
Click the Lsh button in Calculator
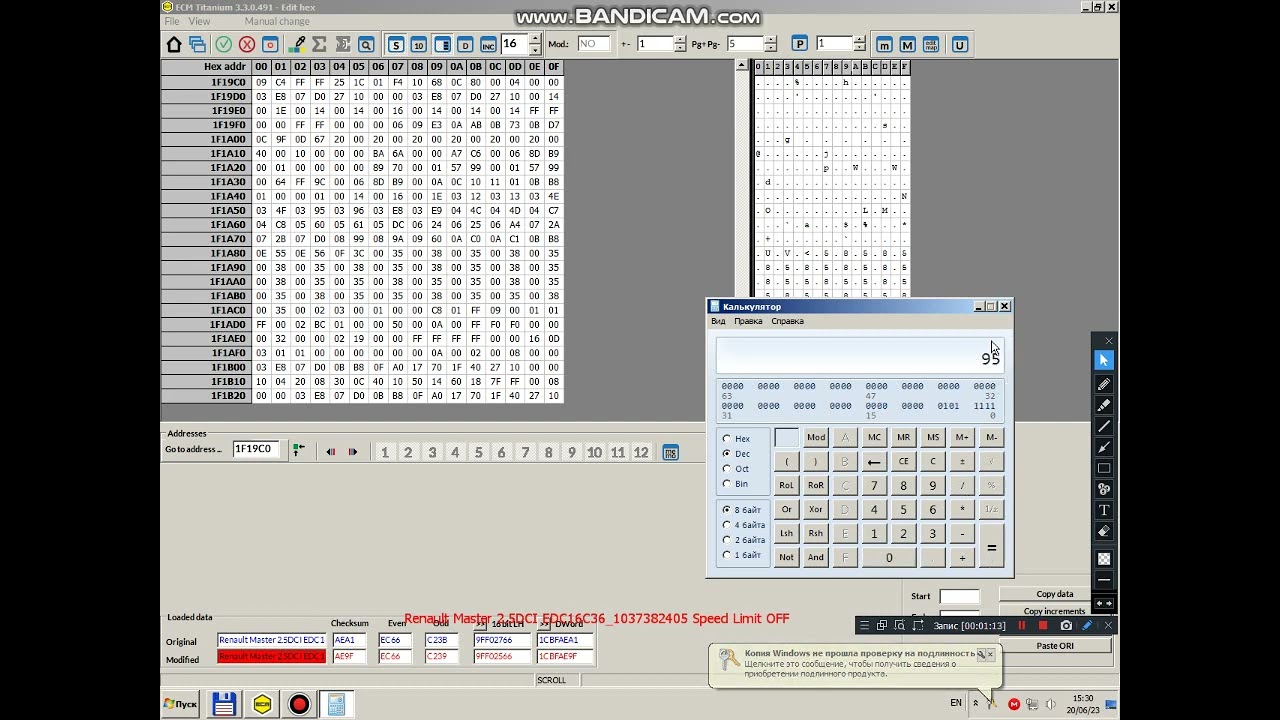787,533
